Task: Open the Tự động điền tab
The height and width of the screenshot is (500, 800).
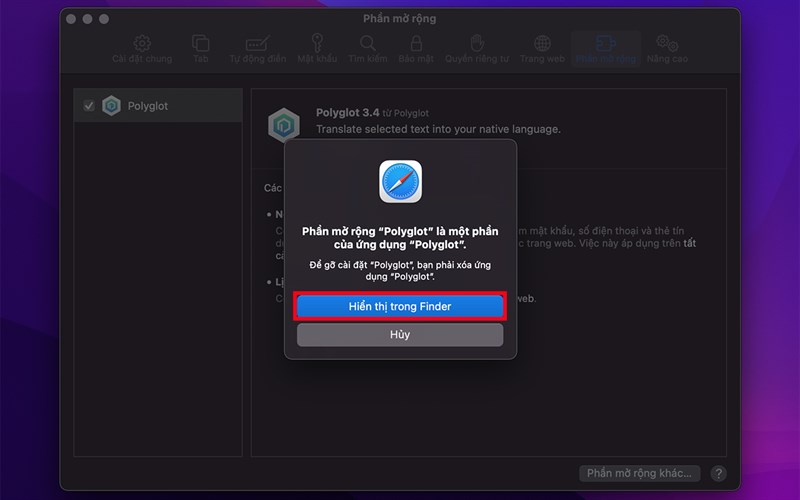Action: pos(258,49)
